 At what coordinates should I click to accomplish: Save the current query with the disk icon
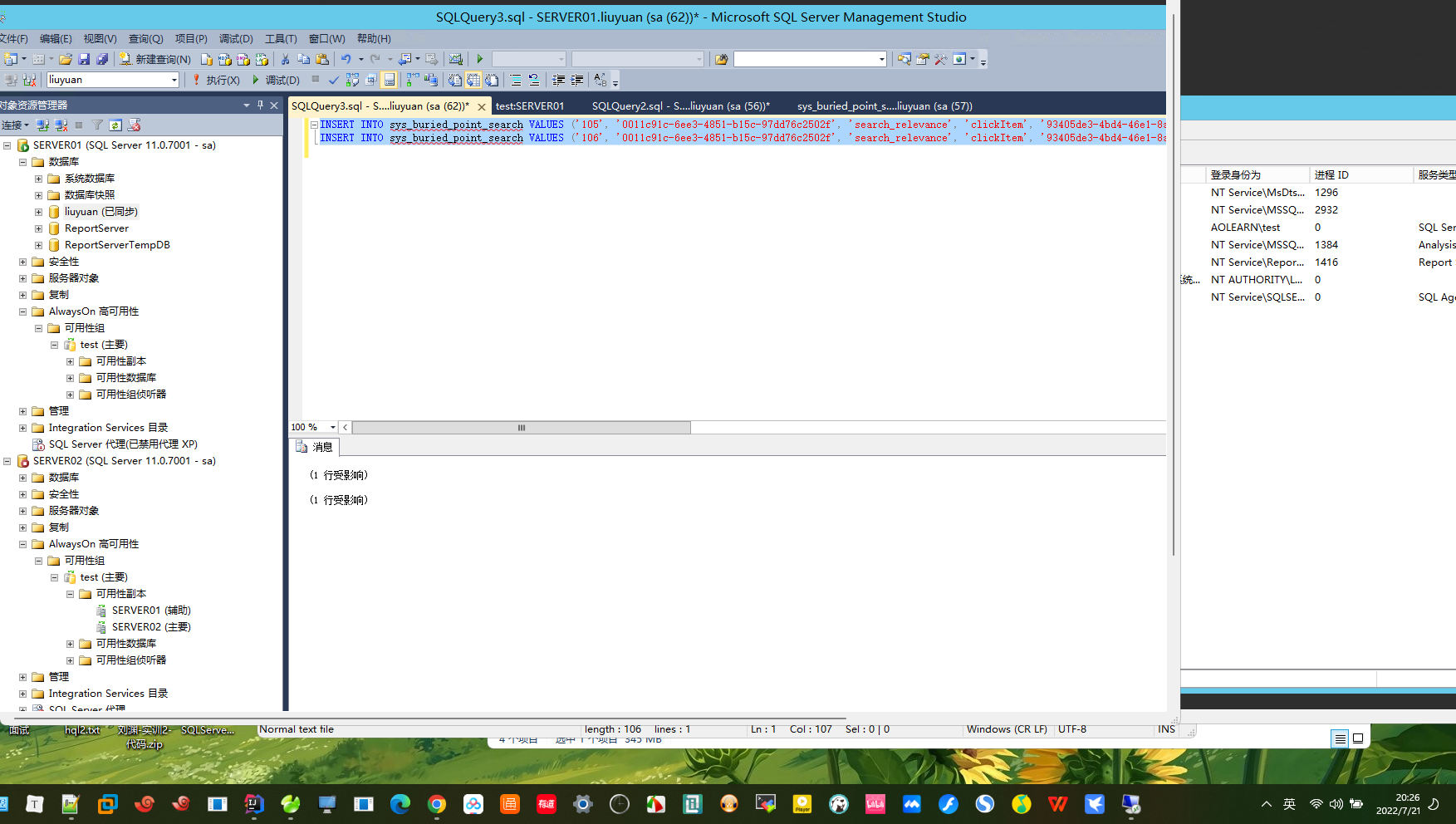[x=84, y=59]
